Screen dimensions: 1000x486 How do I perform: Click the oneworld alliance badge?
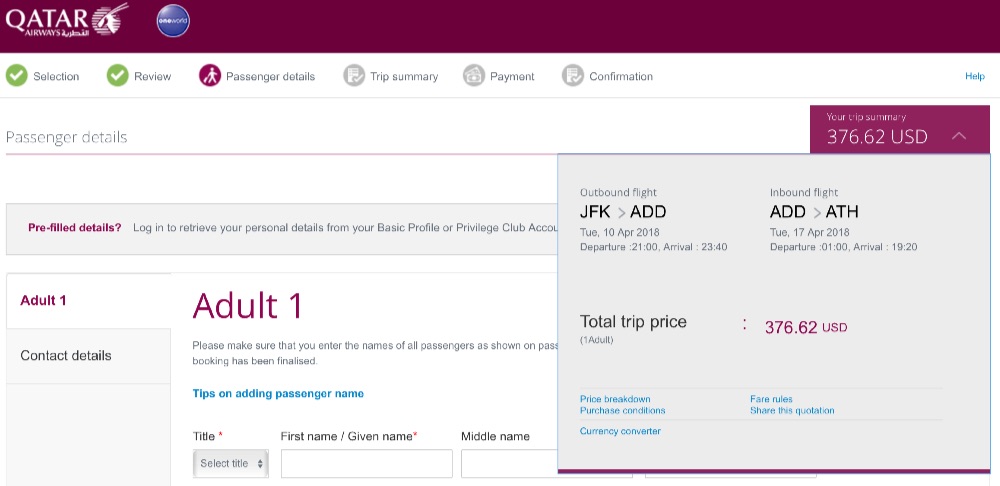(173, 20)
